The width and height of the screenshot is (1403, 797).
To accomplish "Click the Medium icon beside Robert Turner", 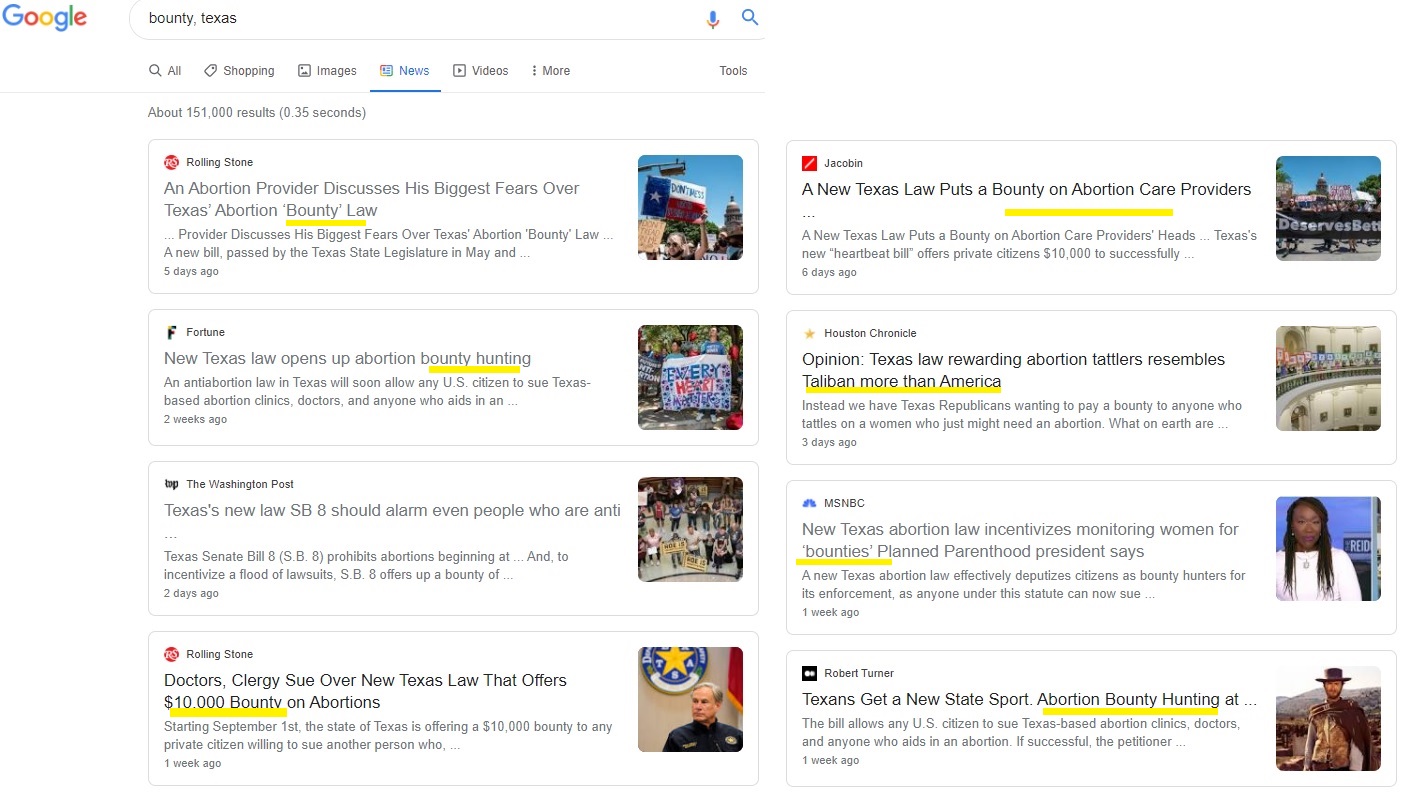I will [x=809, y=673].
